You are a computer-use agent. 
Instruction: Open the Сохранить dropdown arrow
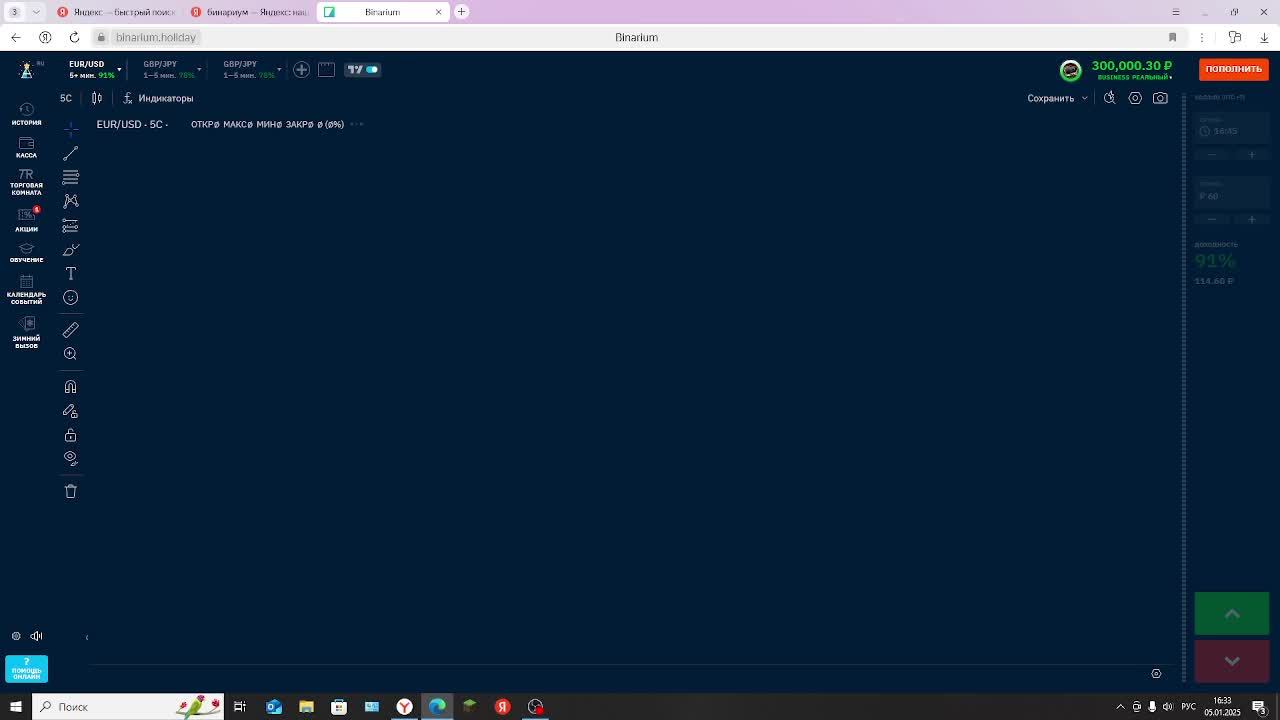[x=1084, y=98]
